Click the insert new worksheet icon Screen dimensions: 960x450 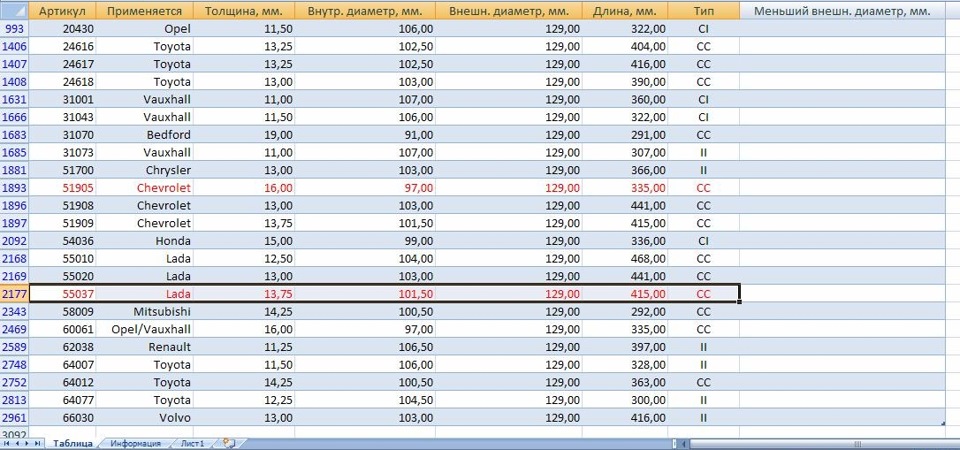click(229, 443)
